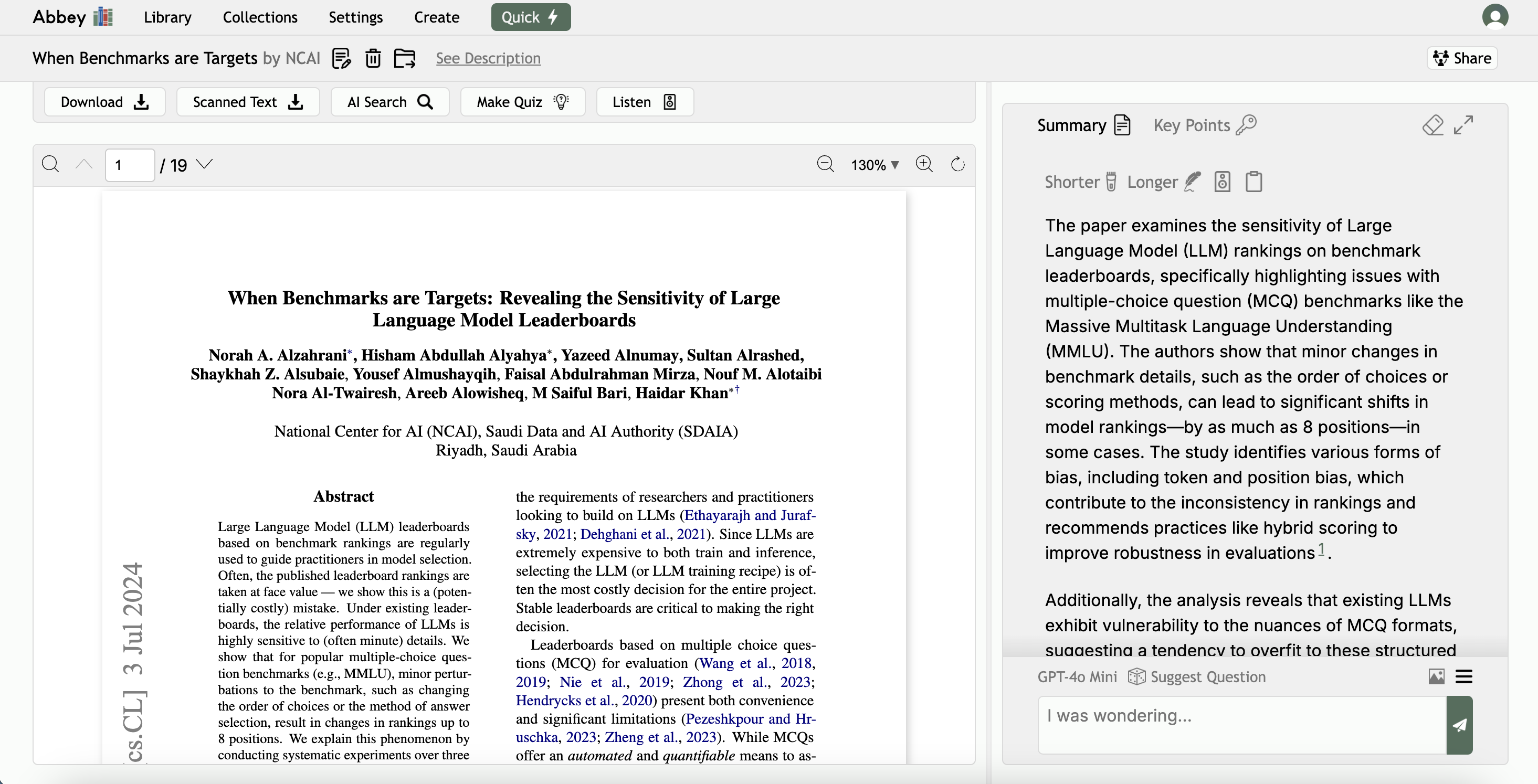Send message with the paper plane button

[x=1459, y=725]
